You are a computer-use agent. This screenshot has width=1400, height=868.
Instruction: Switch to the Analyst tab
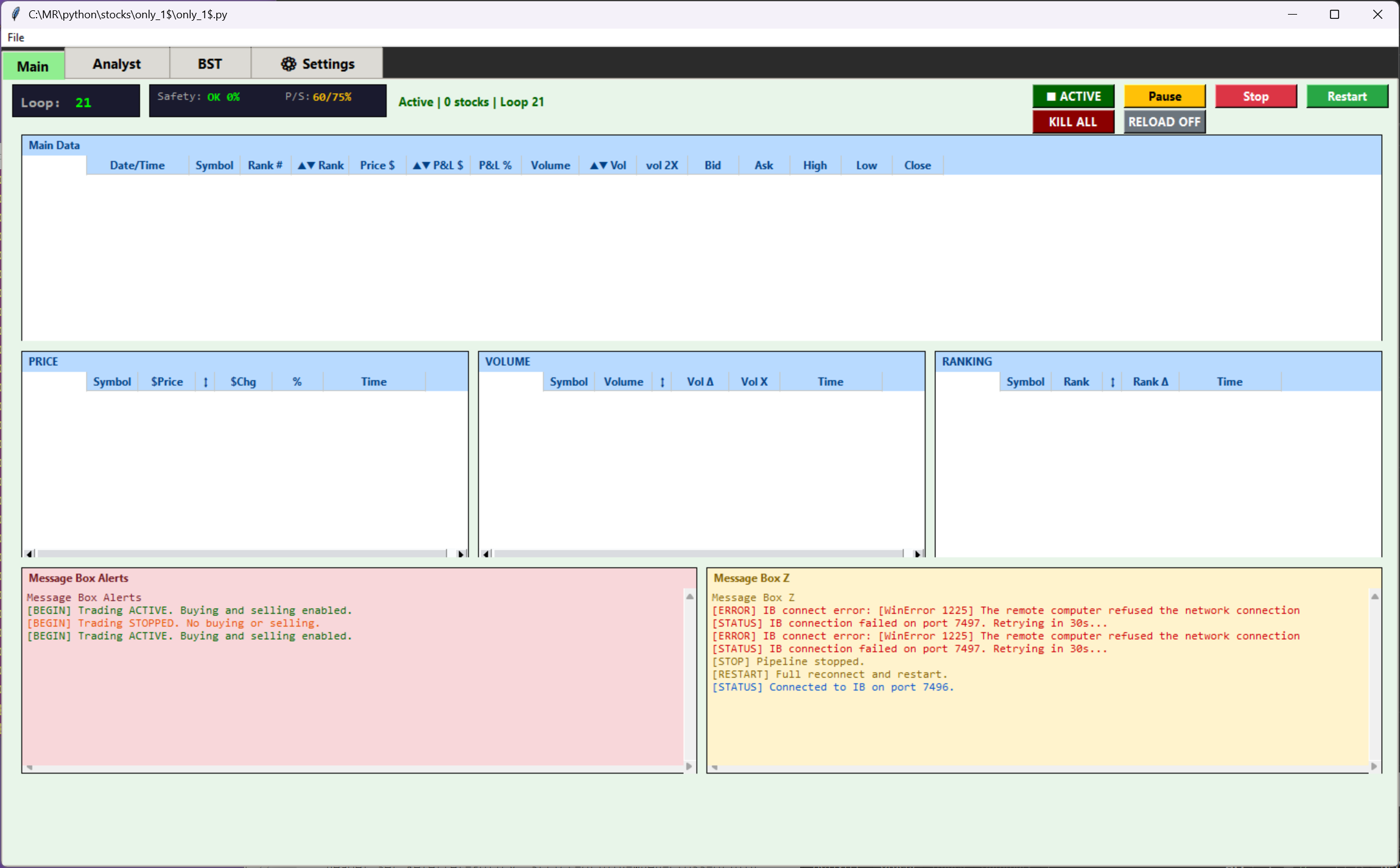pyautogui.click(x=116, y=64)
